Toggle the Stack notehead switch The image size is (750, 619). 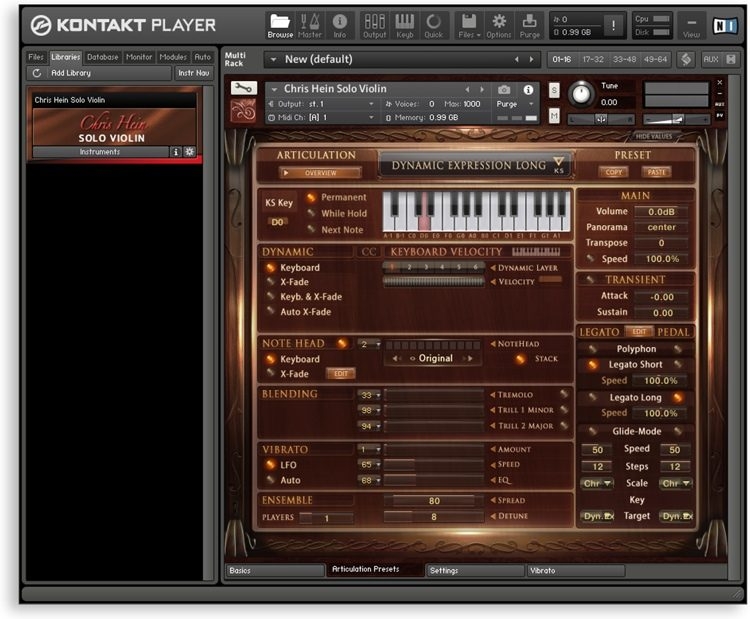(520, 359)
